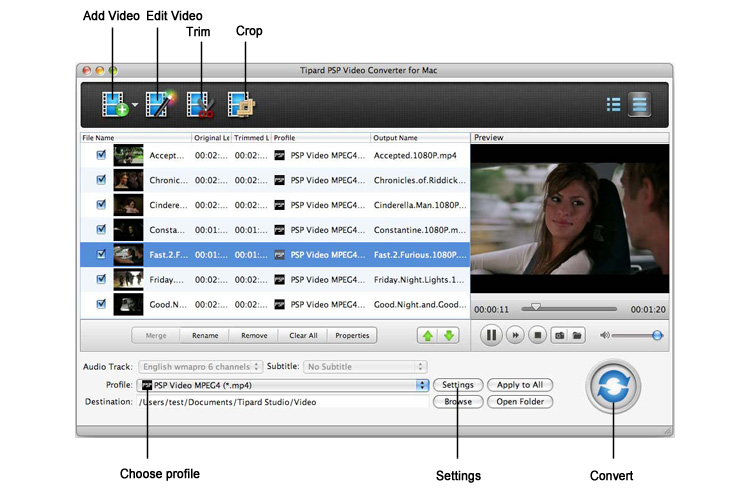Click the Open Folder button
Screen dimensions: 750x500
coord(520,401)
